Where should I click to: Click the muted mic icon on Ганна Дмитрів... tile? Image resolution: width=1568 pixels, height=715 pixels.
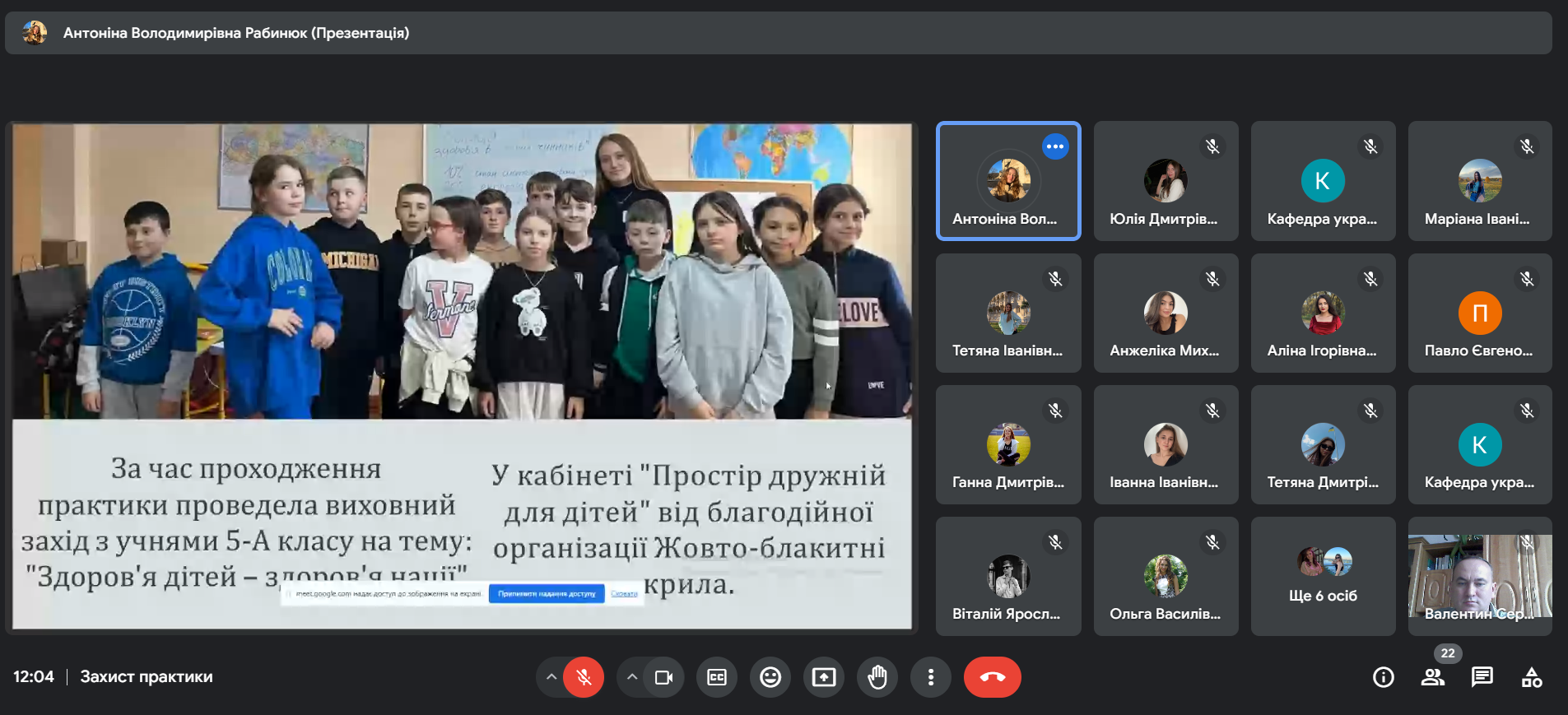point(1055,411)
